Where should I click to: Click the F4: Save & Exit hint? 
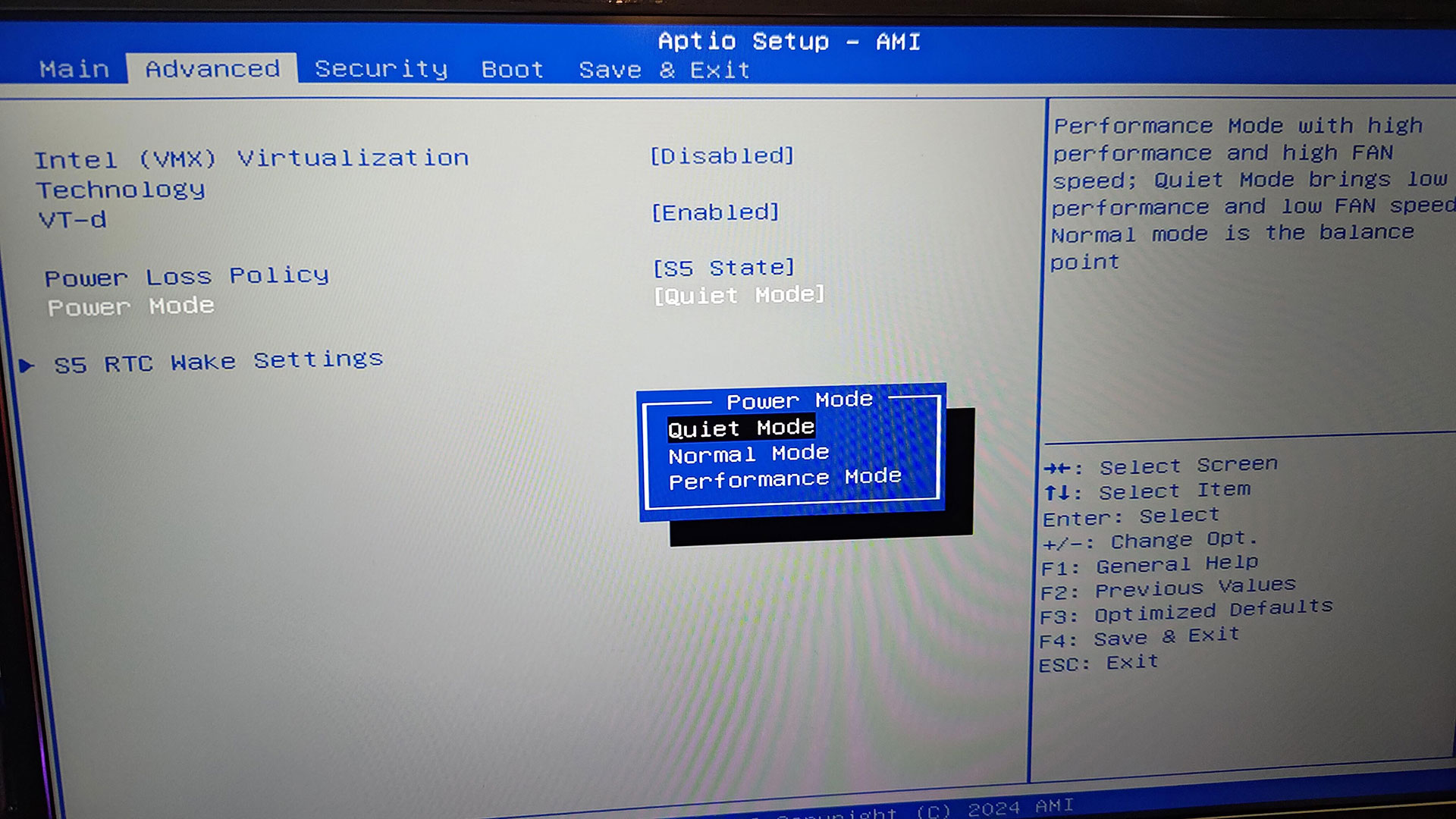point(1139,638)
